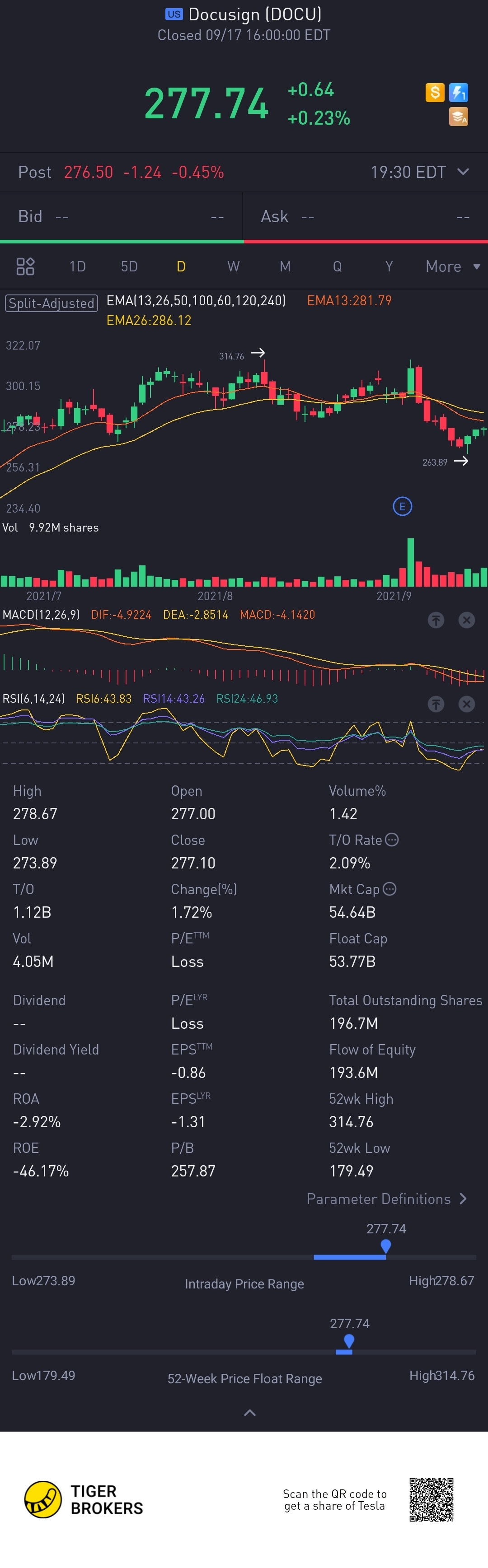Viewport: 488px width, 1568px height.
Task: Tap the QR code image
Action: coord(432,1499)
